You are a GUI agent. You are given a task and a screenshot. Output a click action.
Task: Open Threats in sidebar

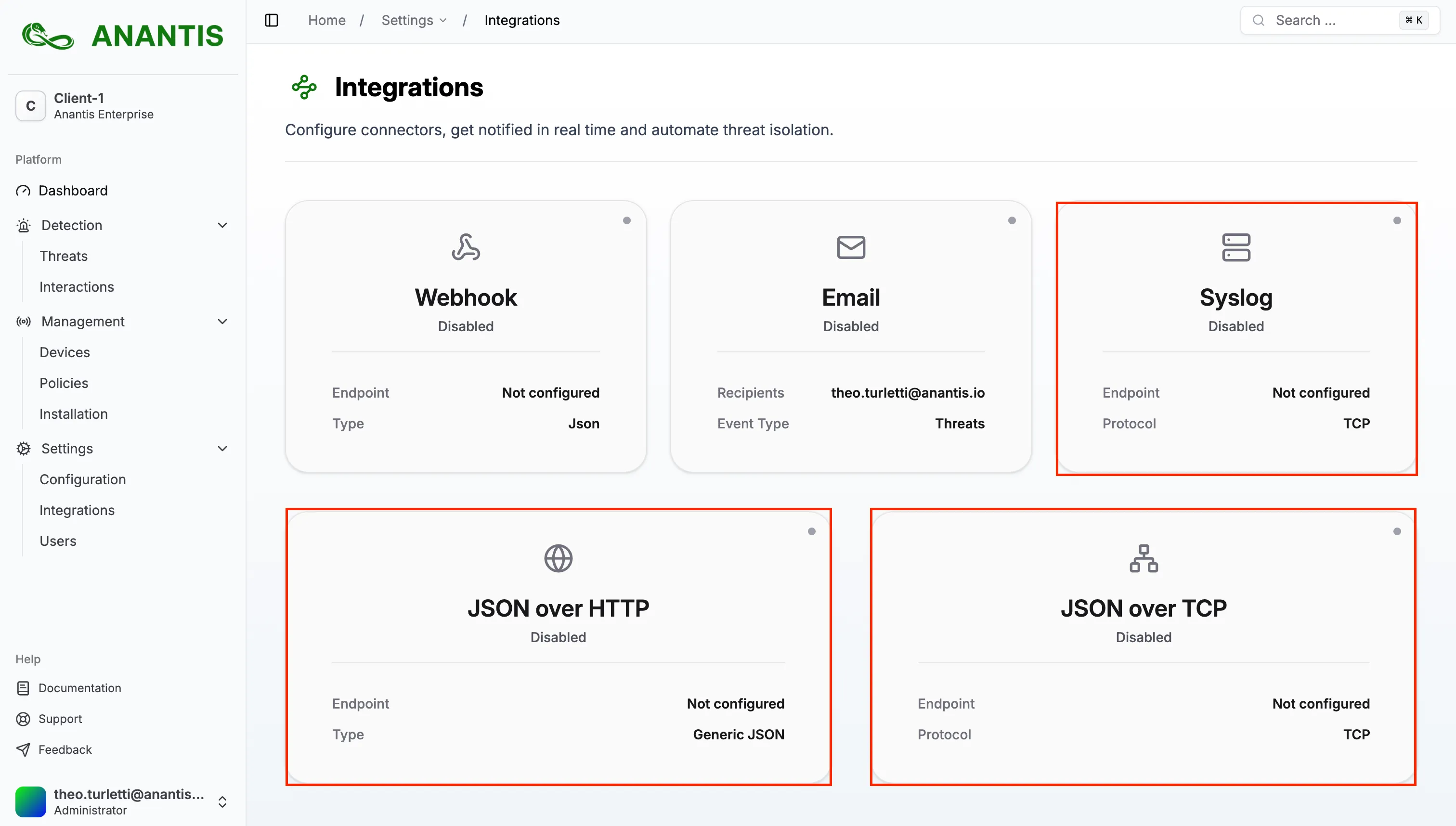tap(64, 256)
